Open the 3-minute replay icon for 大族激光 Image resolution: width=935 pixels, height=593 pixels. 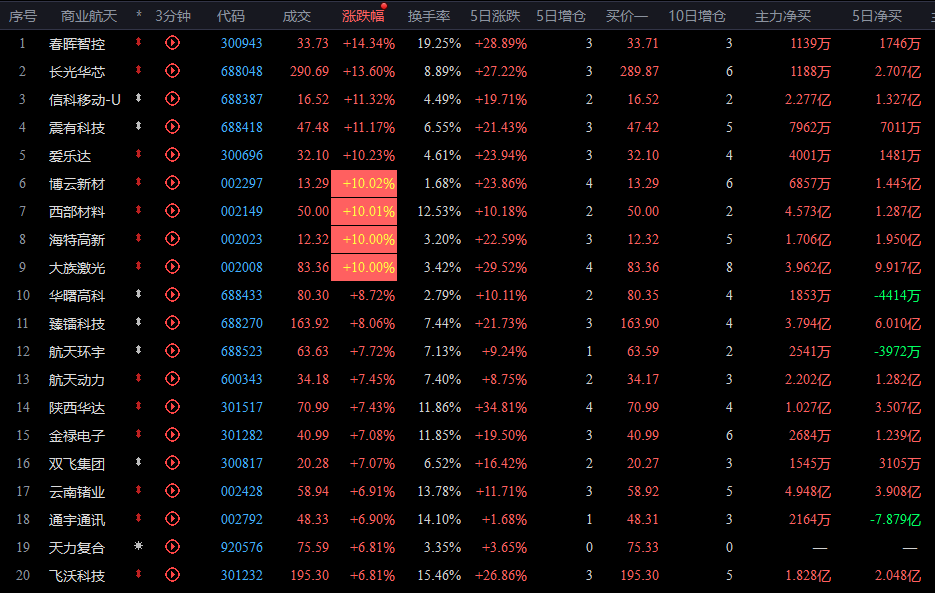[x=172, y=268]
